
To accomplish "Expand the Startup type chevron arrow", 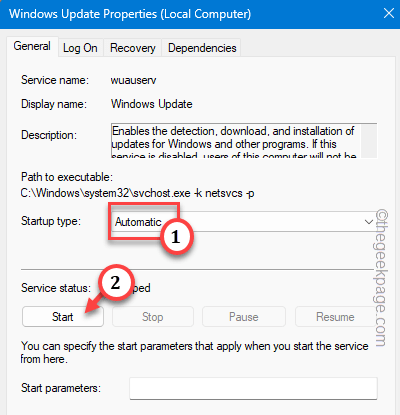I will pyautogui.click(x=369, y=222).
